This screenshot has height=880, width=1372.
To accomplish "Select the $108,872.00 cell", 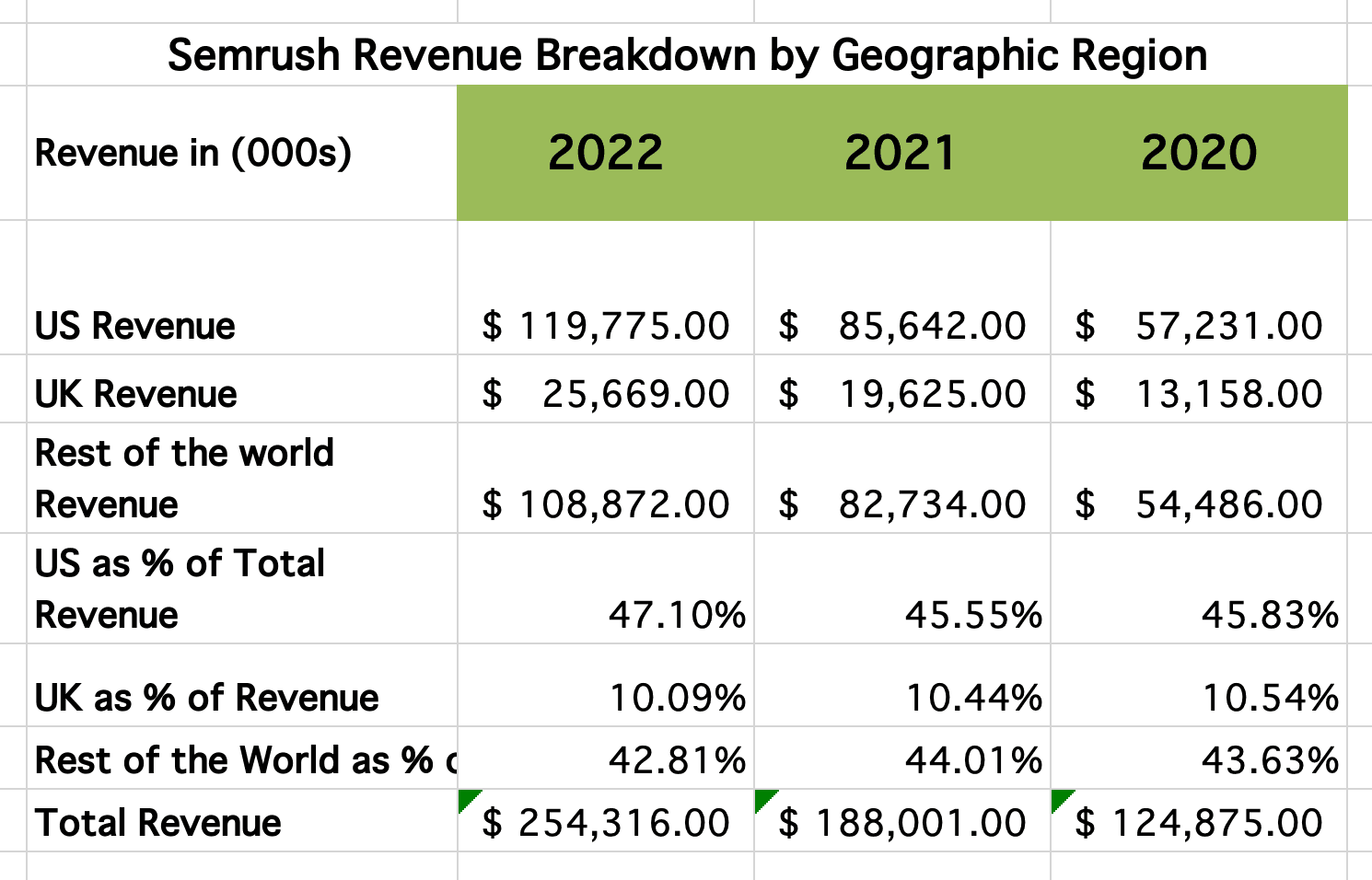I will pos(606,478).
